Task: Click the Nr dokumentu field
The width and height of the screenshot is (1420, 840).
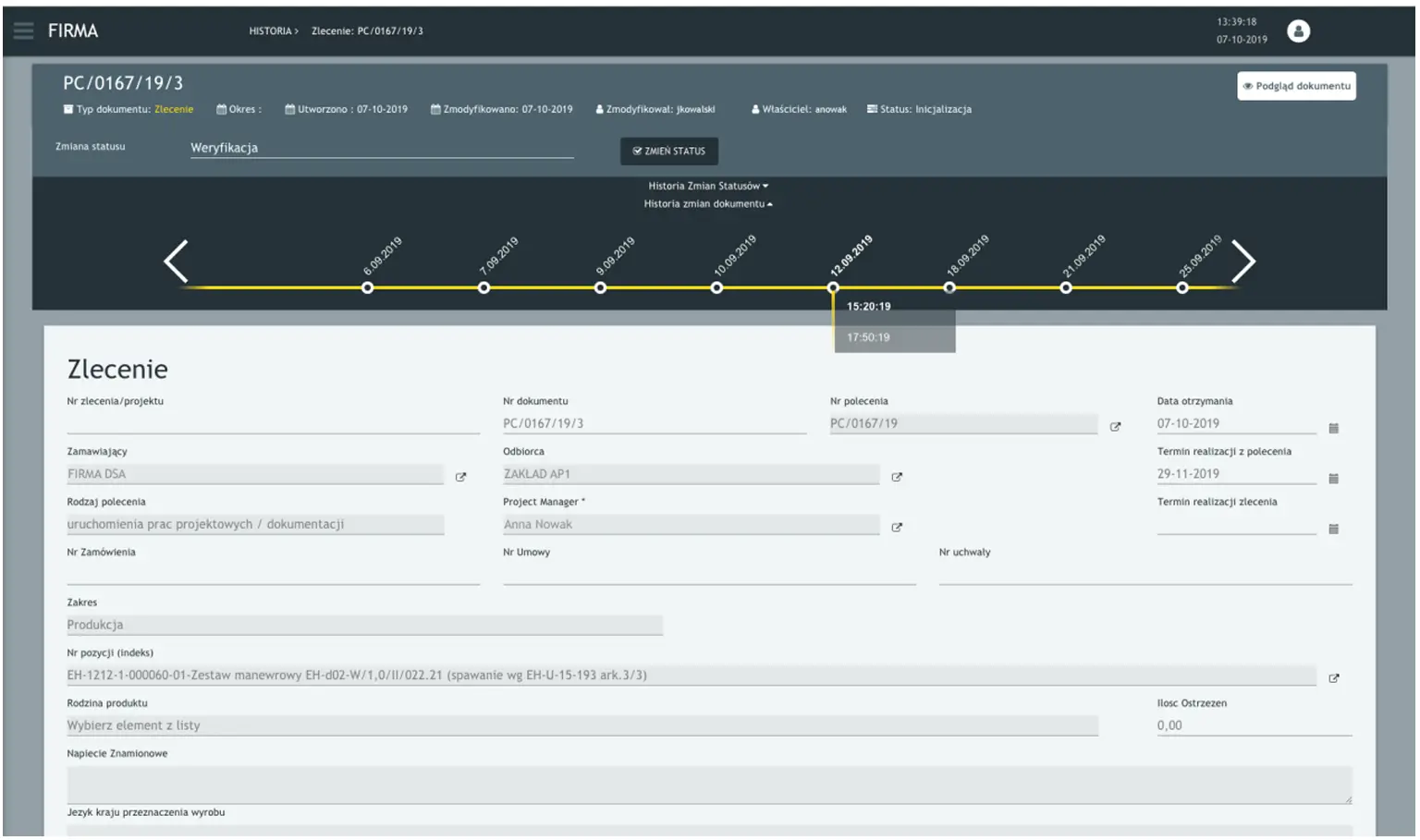Action: 655,423
